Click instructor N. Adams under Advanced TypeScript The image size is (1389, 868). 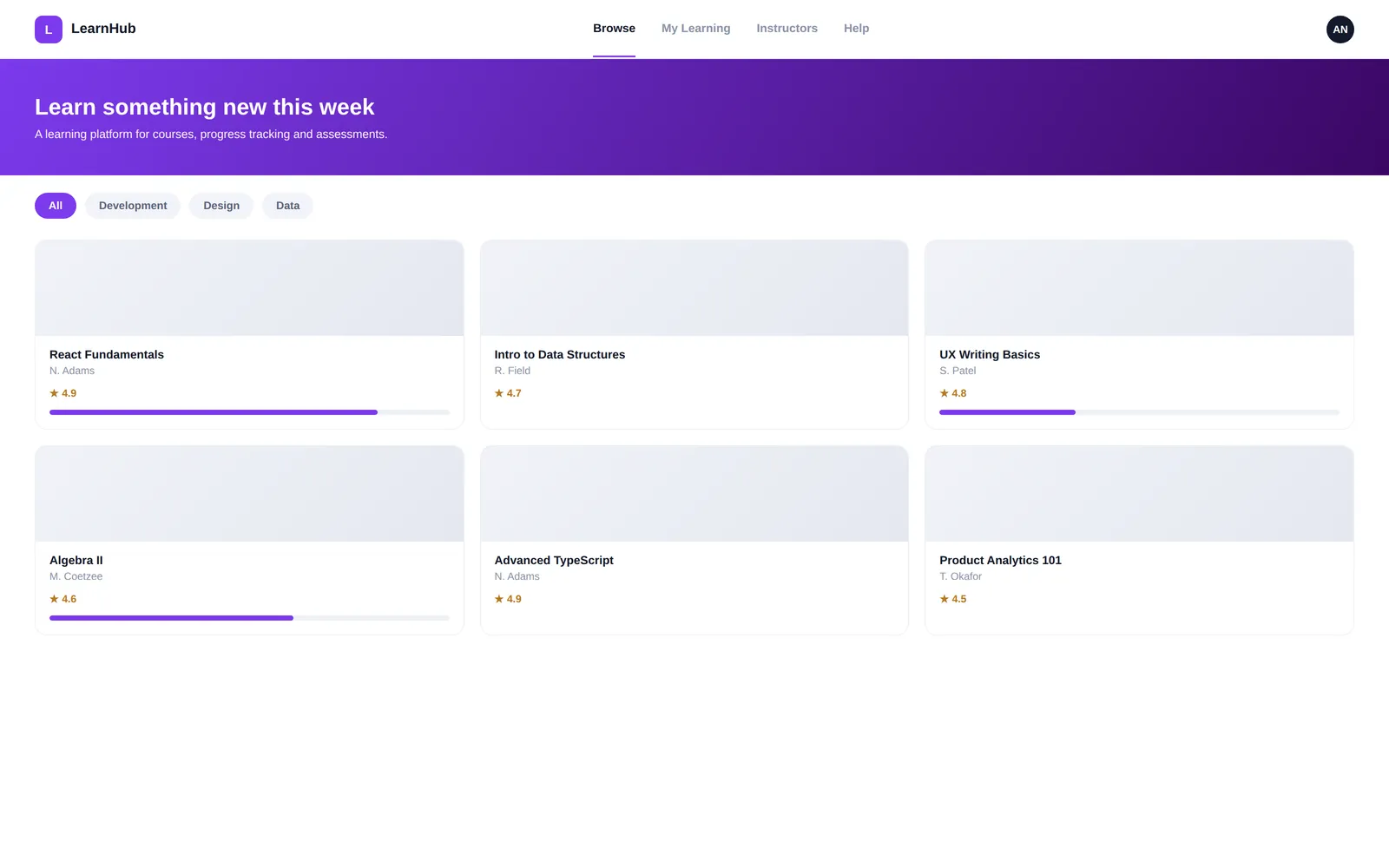[x=517, y=576]
